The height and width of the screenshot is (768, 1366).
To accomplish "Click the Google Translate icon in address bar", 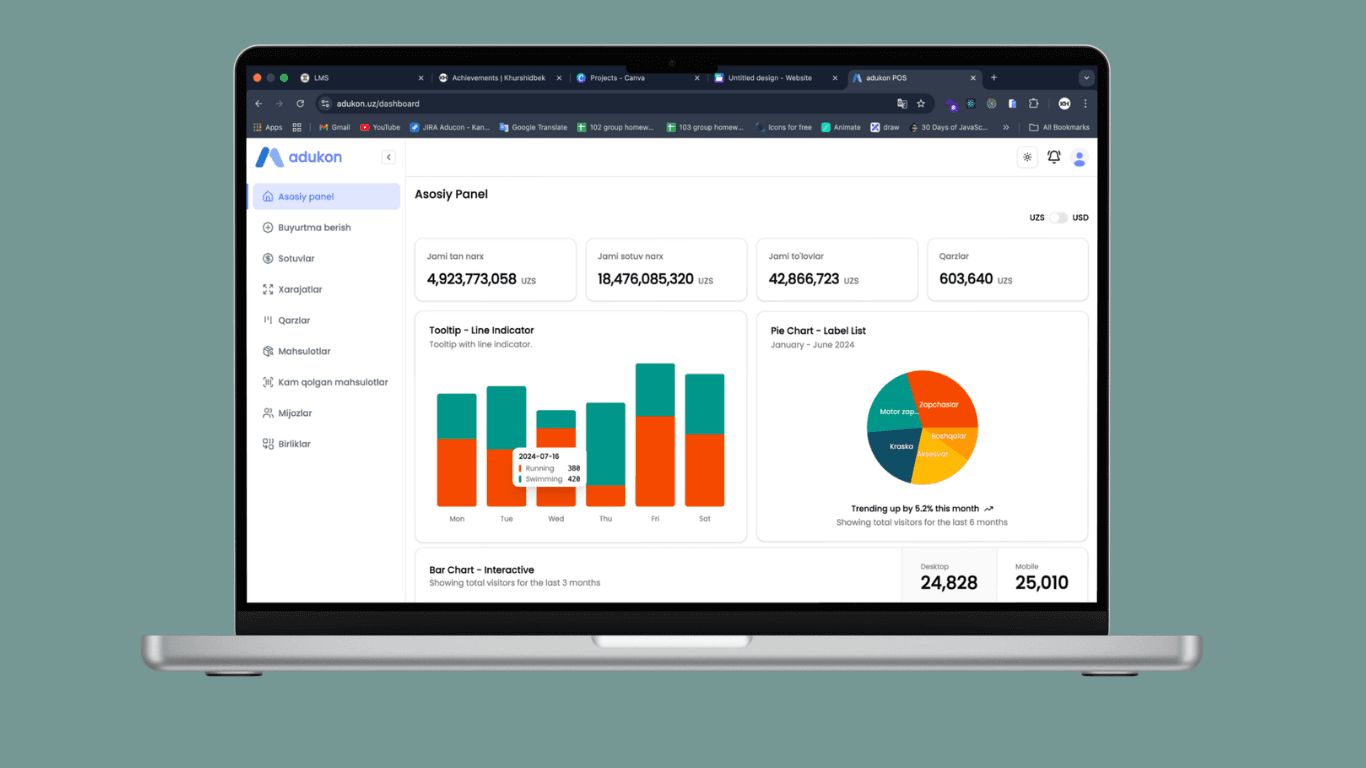I will [x=902, y=103].
